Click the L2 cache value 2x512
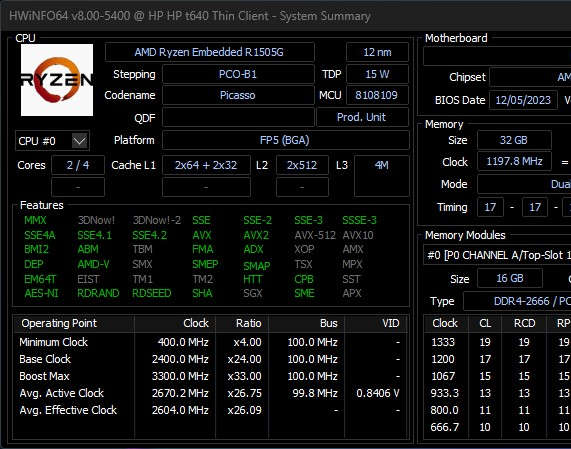The width and height of the screenshot is (571, 449). [302, 165]
